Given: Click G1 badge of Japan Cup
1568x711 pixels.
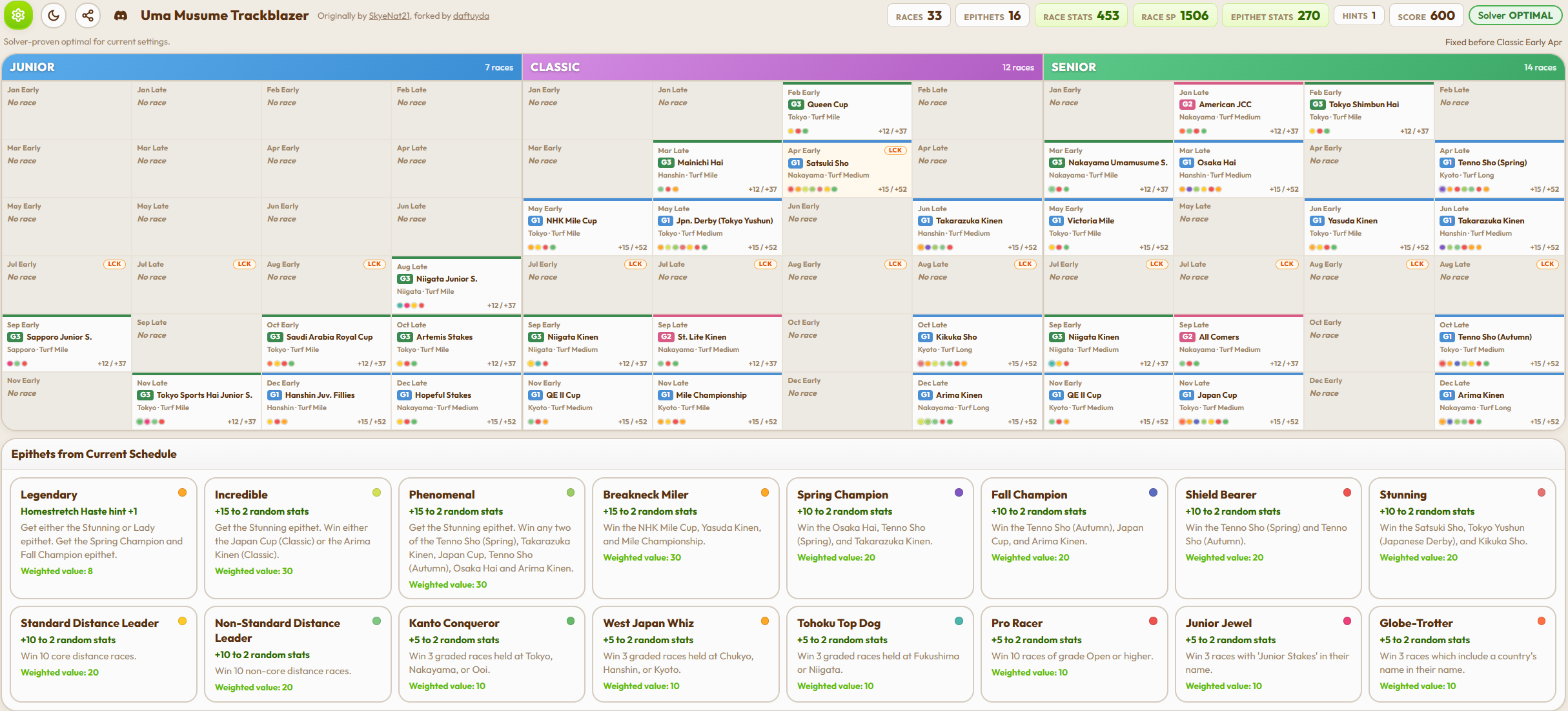Looking at the screenshot, I should point(1186,395).
